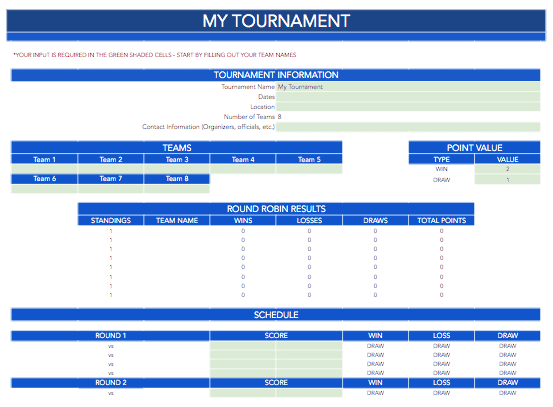Click the Number of Teams value 8

coord(279,117)
